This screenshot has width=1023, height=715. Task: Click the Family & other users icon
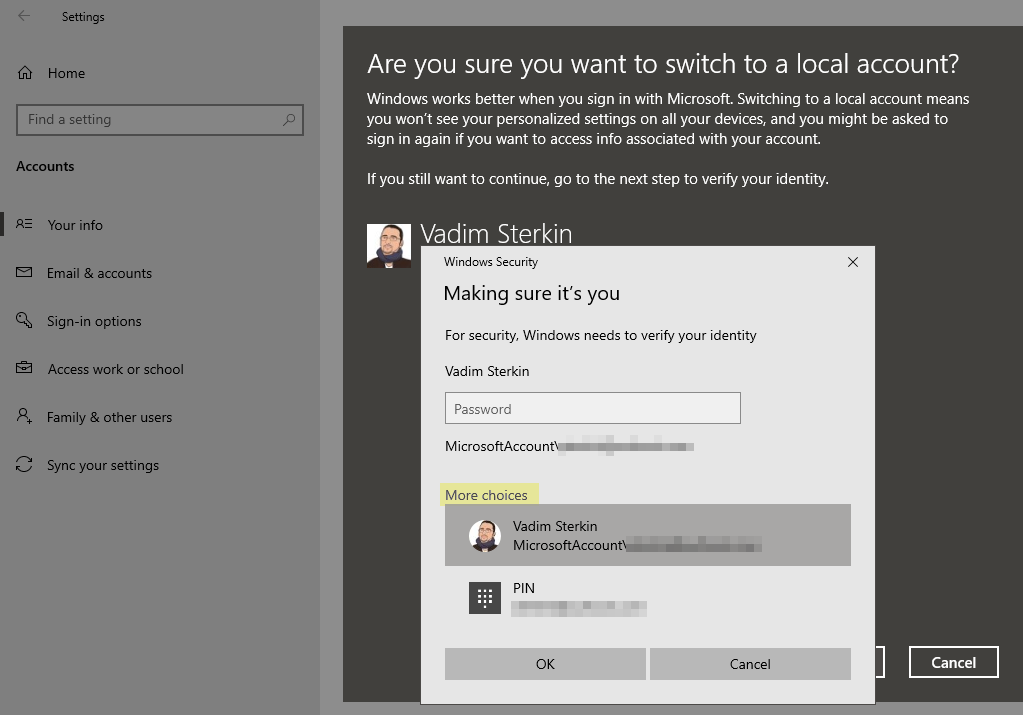click(x=24, y=416)
